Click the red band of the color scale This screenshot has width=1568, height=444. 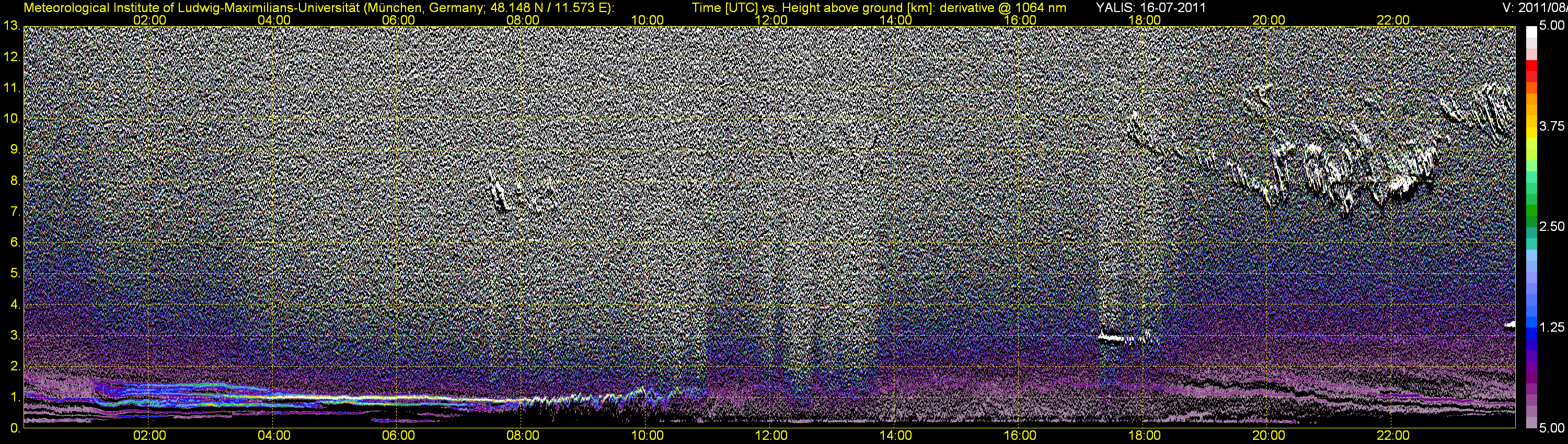[x=1531, y=66]
